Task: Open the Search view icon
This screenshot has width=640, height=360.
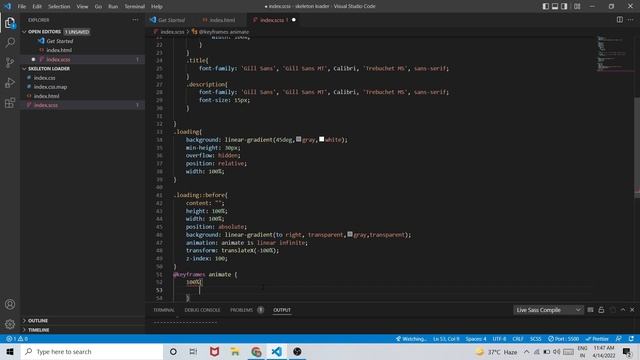Action: (x=10, y=42)
